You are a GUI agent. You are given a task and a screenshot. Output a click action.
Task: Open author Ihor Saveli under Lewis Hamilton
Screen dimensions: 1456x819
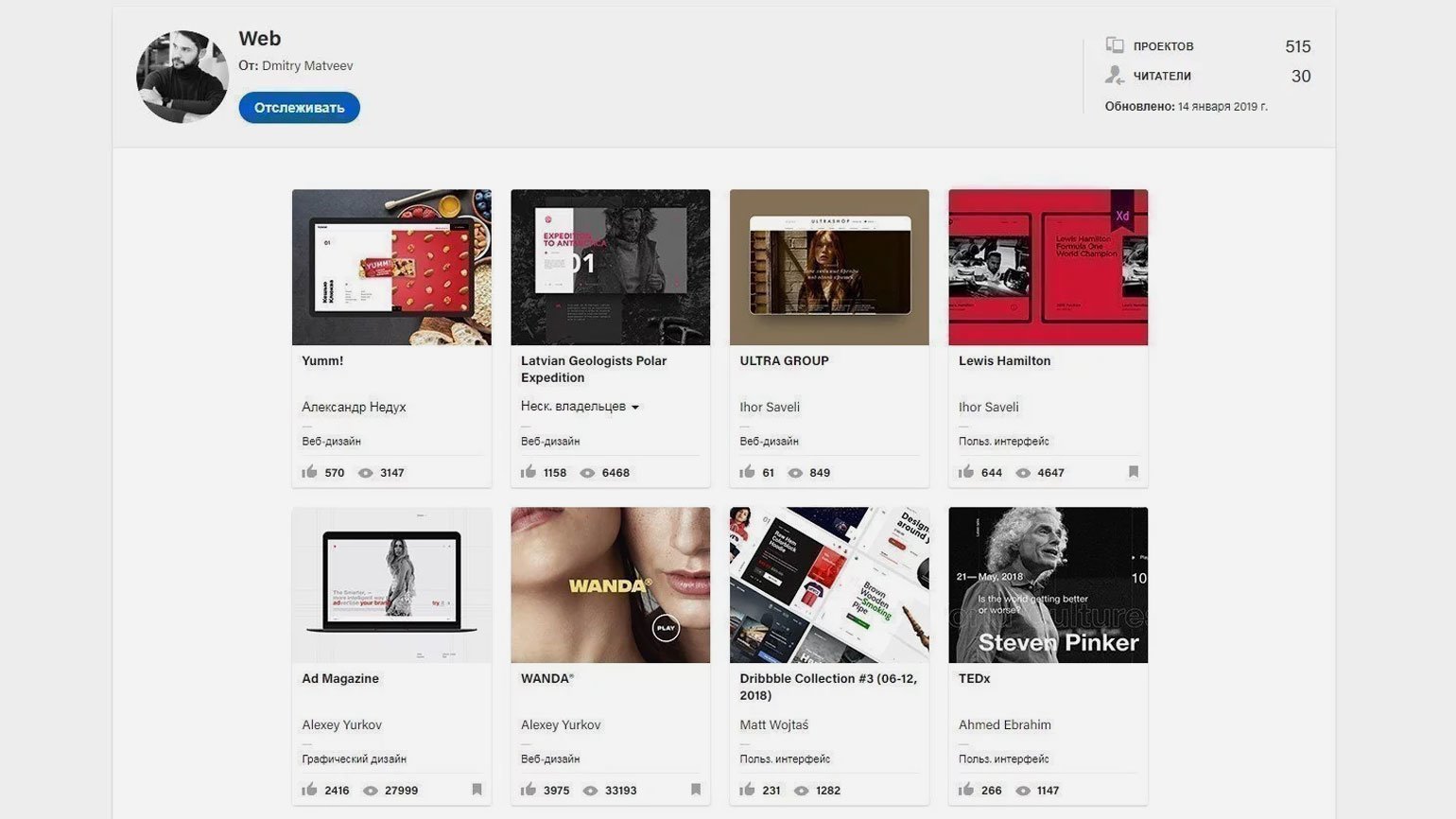pos(988,407)
